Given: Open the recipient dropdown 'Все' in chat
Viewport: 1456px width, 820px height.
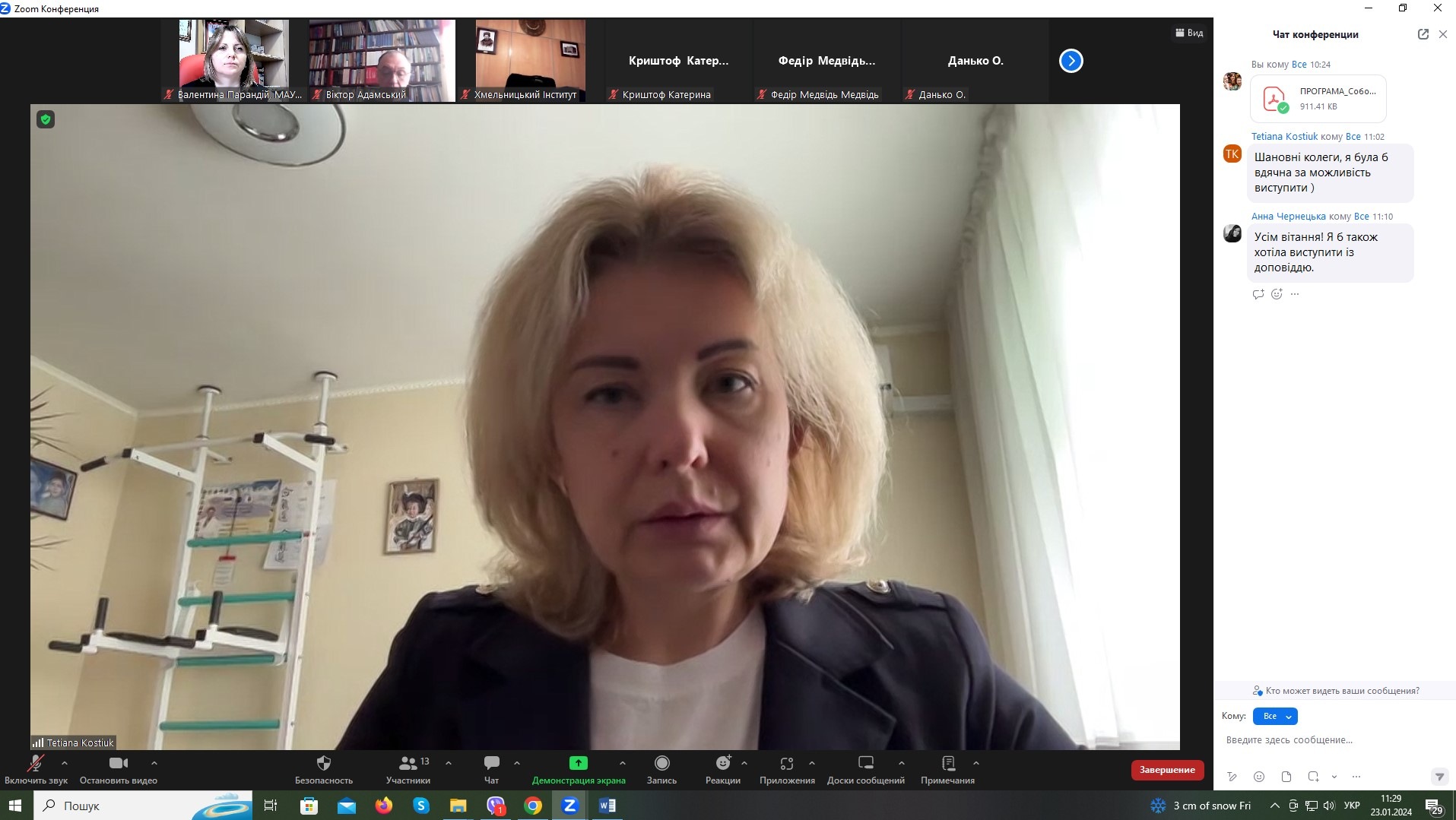Looking at the screenshot, I should [x=1275, y=716].
